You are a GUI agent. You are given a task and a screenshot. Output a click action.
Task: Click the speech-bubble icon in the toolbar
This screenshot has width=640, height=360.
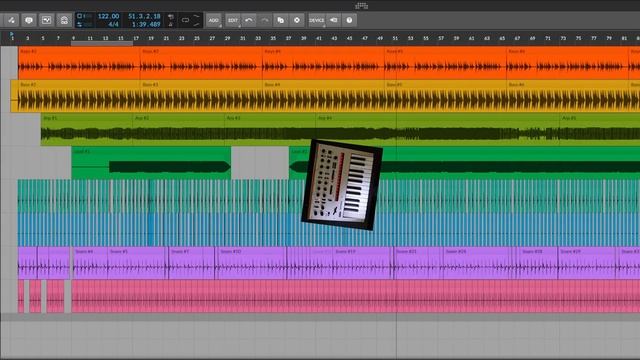(29, 20)
